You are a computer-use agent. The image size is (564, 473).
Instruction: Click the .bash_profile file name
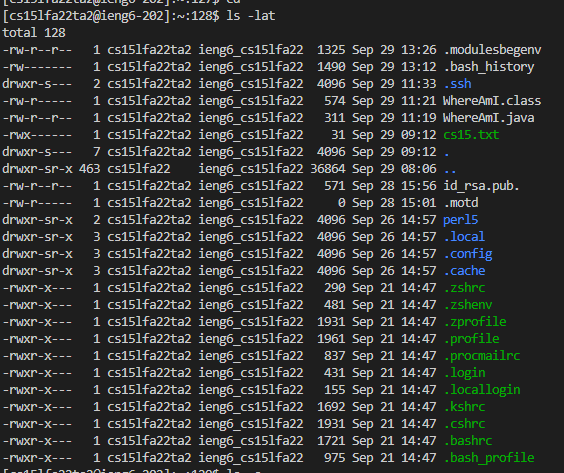point(488,458)
